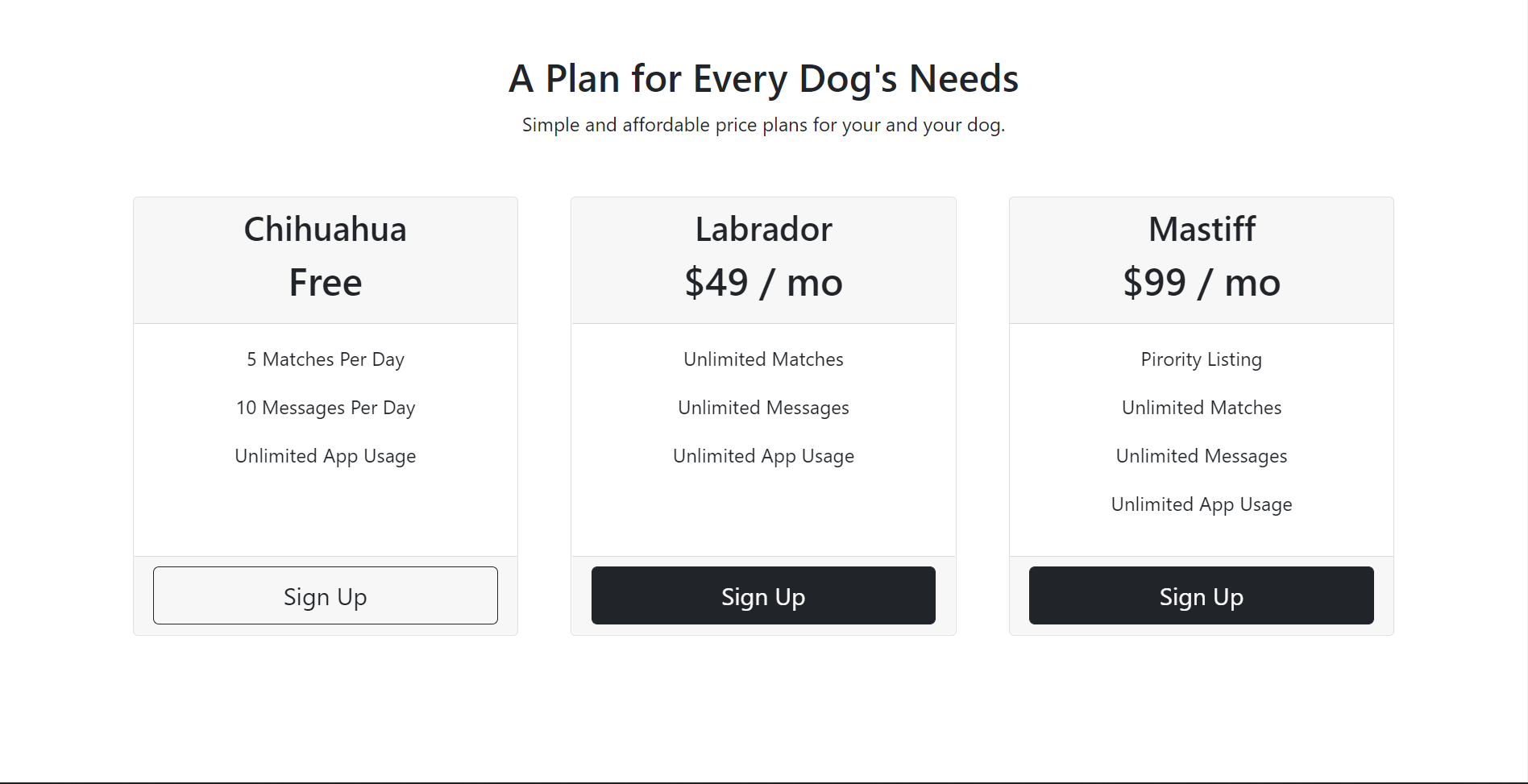Click the page heading A Plan for Every Dog's Needs
The width and height of the screenshot is (1528, 784).
(x=763, y=78)
